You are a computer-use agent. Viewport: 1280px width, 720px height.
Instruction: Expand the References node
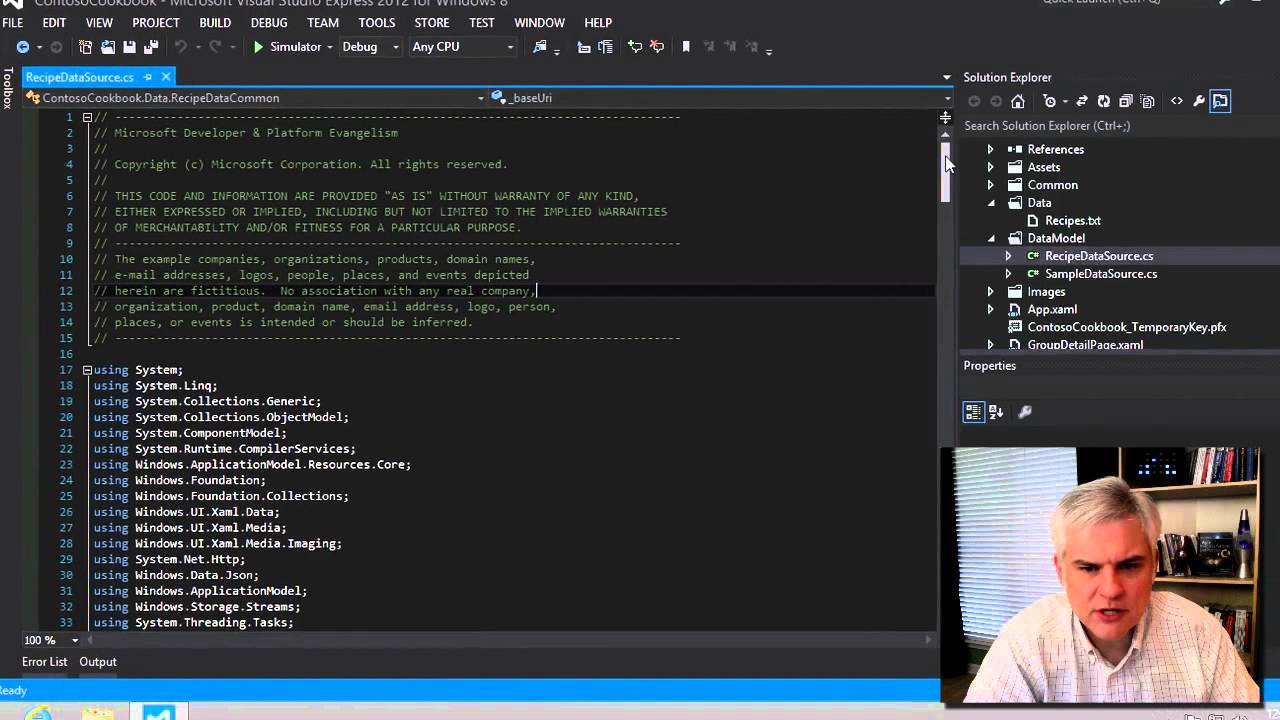click(990, 149)
